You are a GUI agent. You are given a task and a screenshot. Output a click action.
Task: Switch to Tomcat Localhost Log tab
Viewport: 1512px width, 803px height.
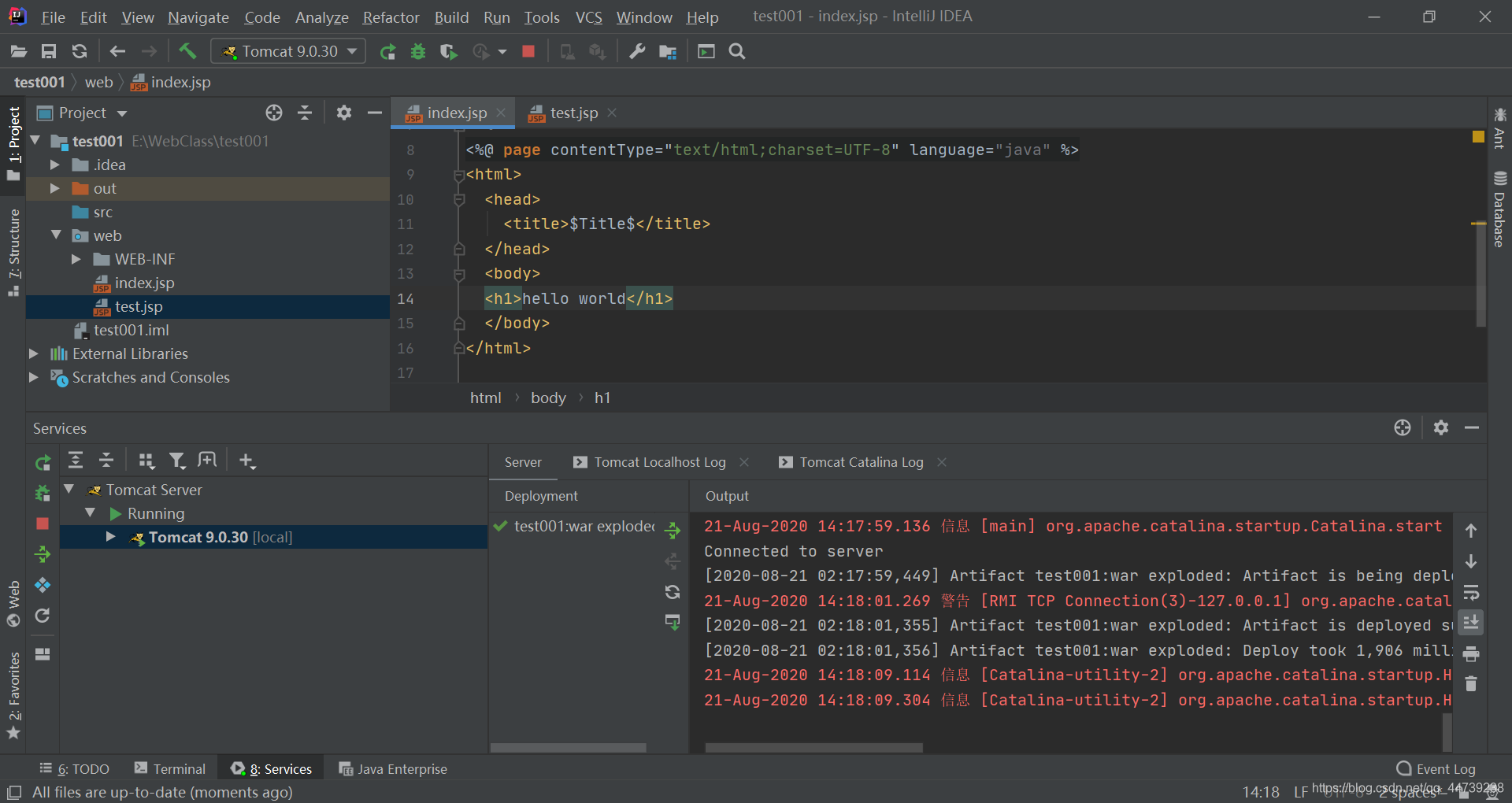tap(660, 462)
